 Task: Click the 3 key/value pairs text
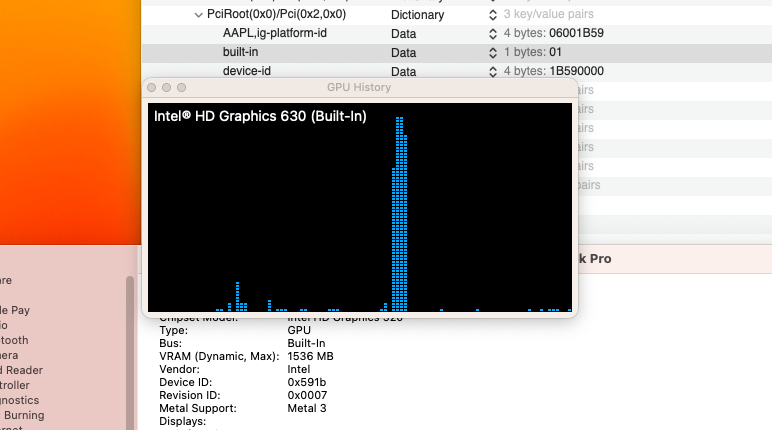(548, 14)
